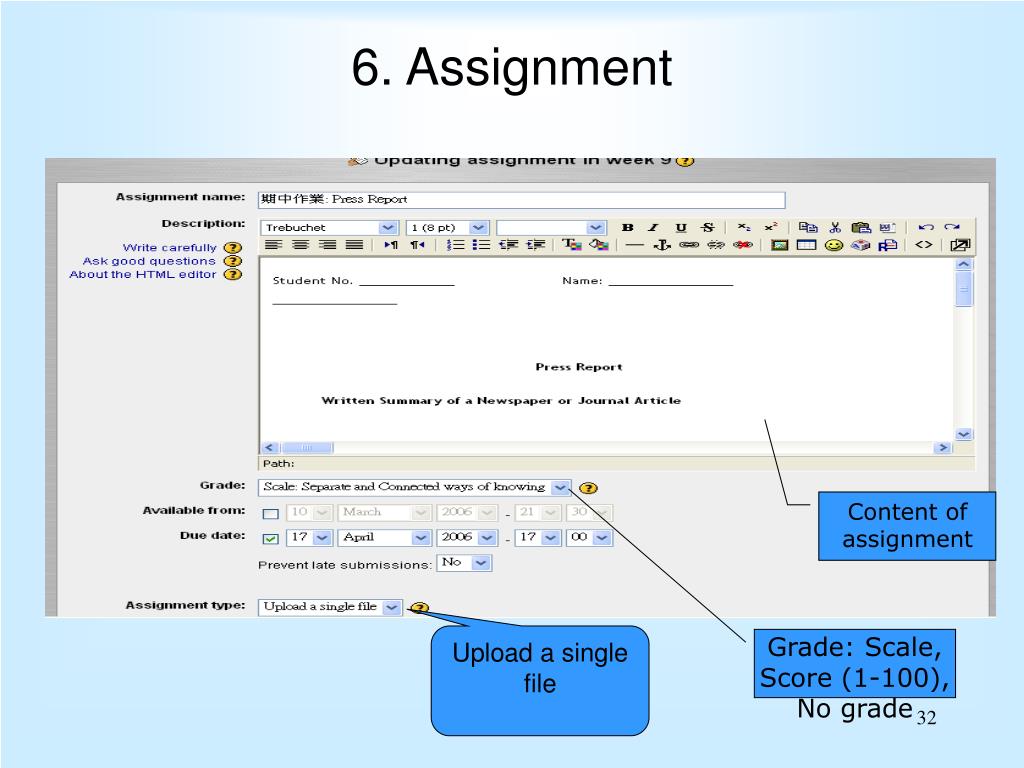This screenshot has width=1024, height=768.
Task: Toggle bold formatting in editor toolbar
Action: (x=628, y=227)
